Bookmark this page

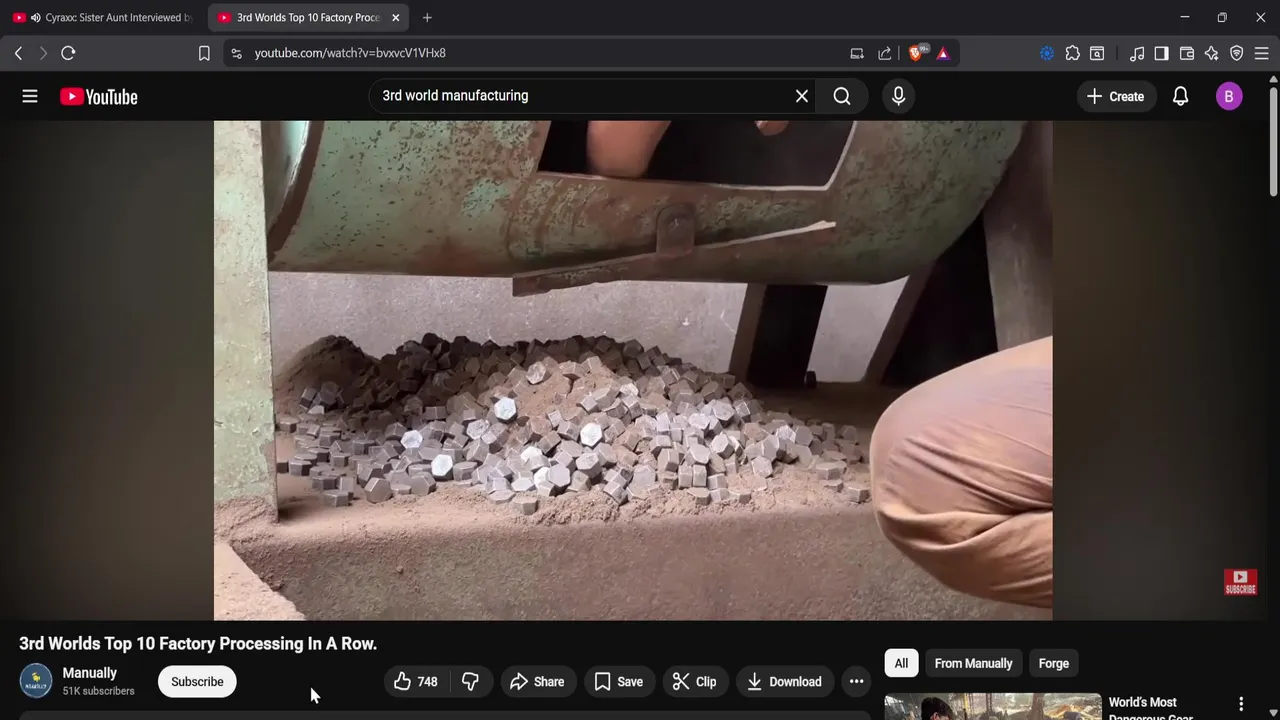click(204, 53)
